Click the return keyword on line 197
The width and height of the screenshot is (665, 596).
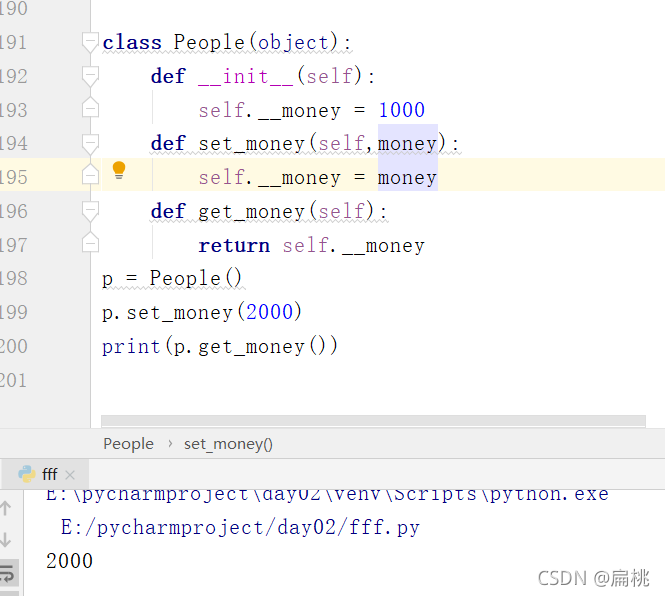234,245
